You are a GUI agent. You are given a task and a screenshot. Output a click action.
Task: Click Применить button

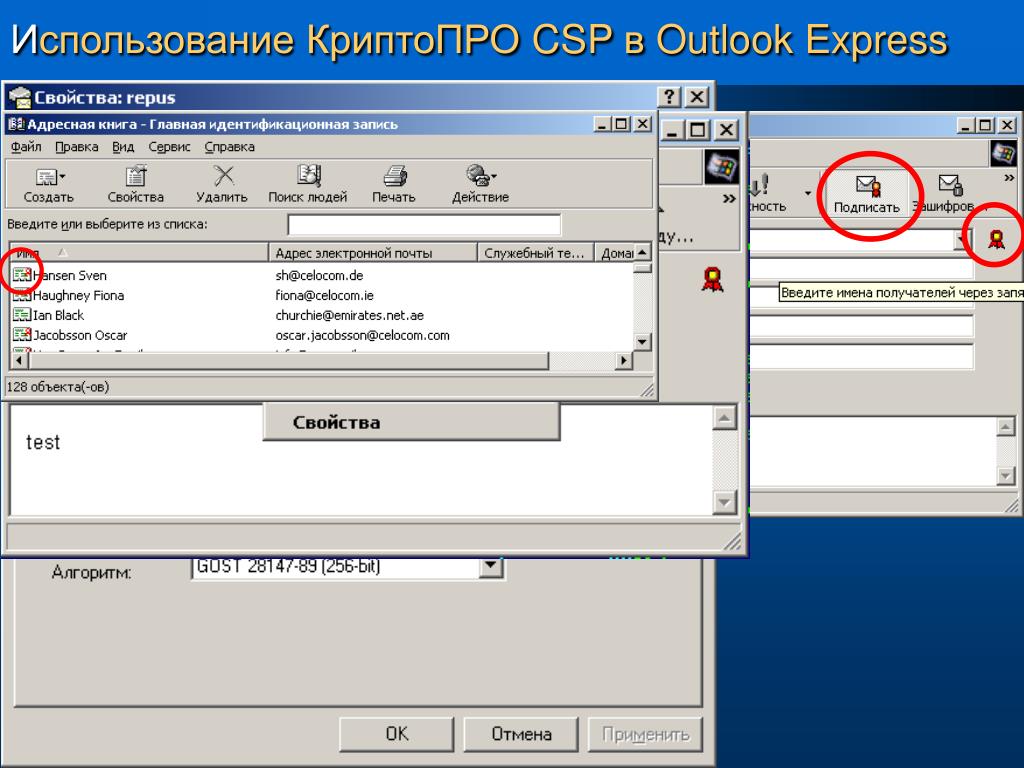(645, 734)
